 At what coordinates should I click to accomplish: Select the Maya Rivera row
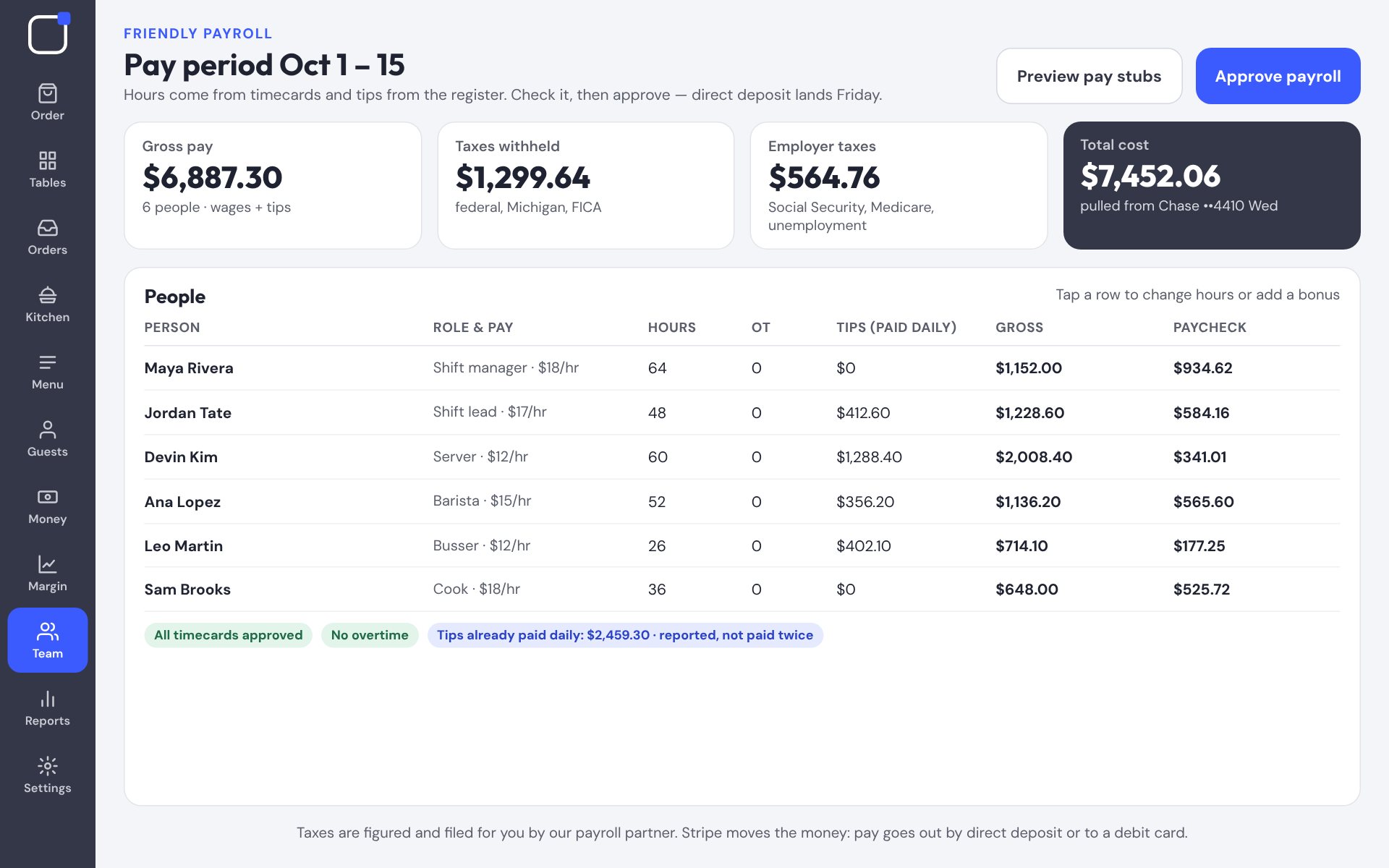coord(742,368)
